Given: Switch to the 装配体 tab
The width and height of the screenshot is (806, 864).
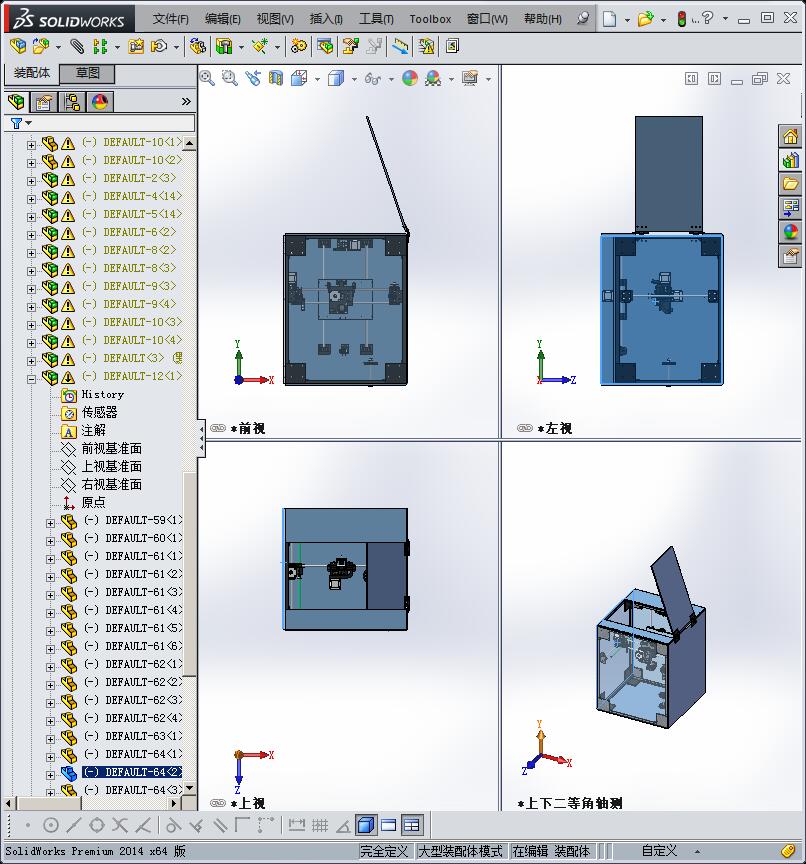Looking at the screenshot, I should [32, 73].
